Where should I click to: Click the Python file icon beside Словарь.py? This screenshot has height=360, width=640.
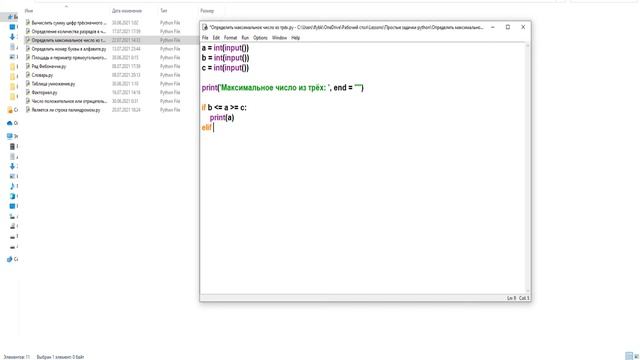coord(28,75)
